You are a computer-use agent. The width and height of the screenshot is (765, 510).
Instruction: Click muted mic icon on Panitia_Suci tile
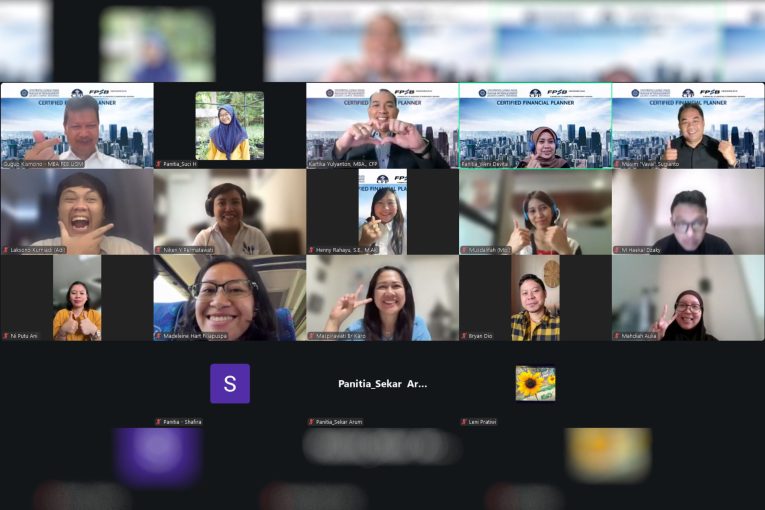(x=158, y=164)
